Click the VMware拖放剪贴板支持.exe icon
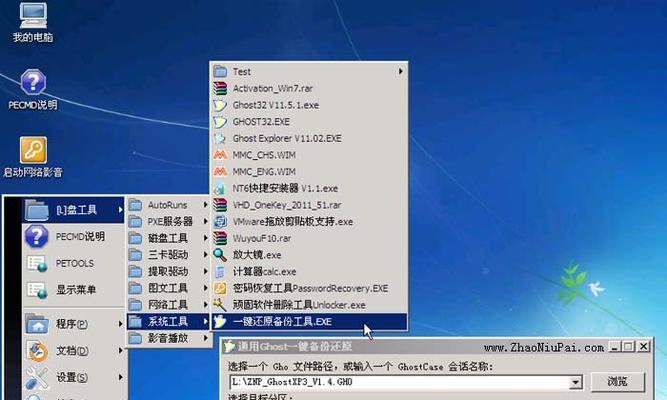 pos(220,221)
